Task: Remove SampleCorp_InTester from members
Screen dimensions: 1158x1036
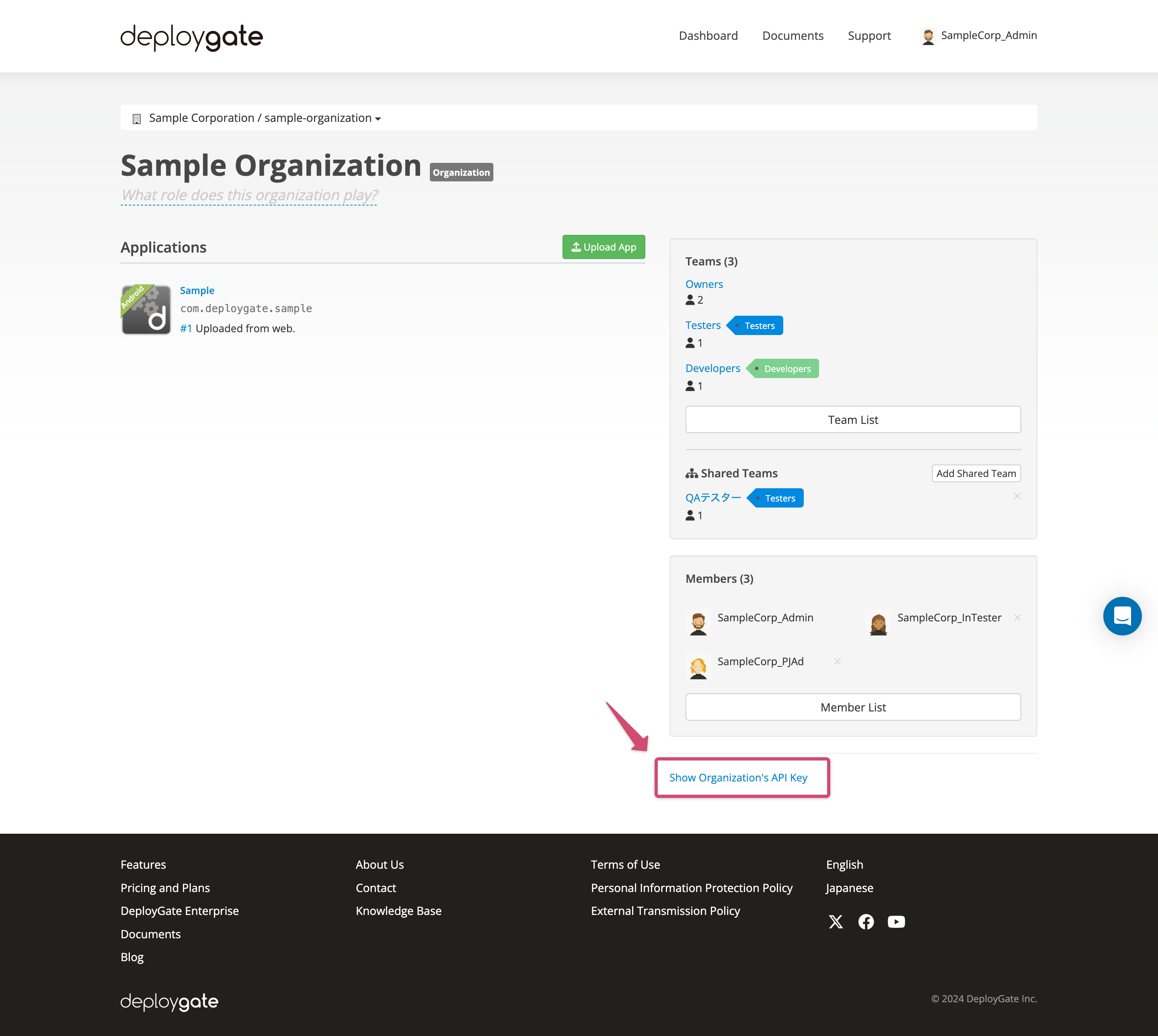Action: point(1017,617)
